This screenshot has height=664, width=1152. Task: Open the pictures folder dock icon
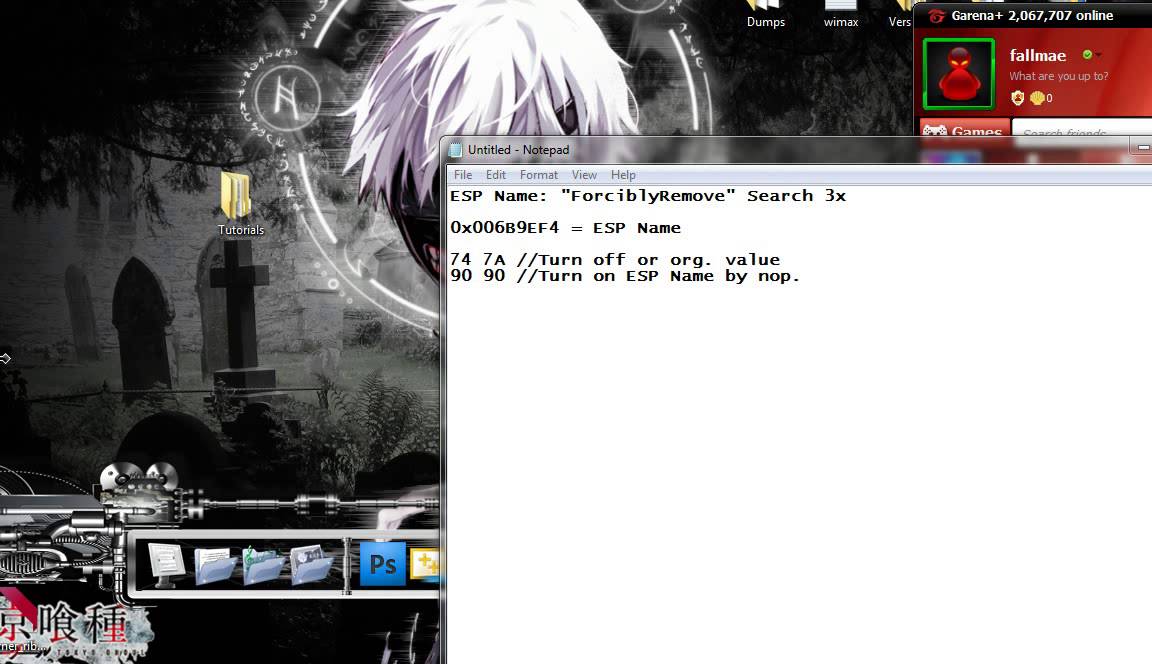tap(312, 566)
